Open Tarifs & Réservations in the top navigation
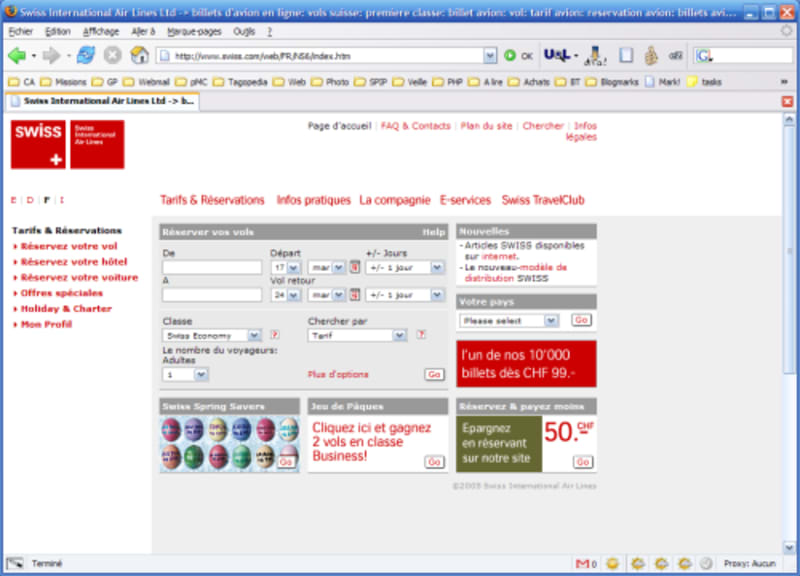This screenshot has height=576, width=800. pos(212,200)
